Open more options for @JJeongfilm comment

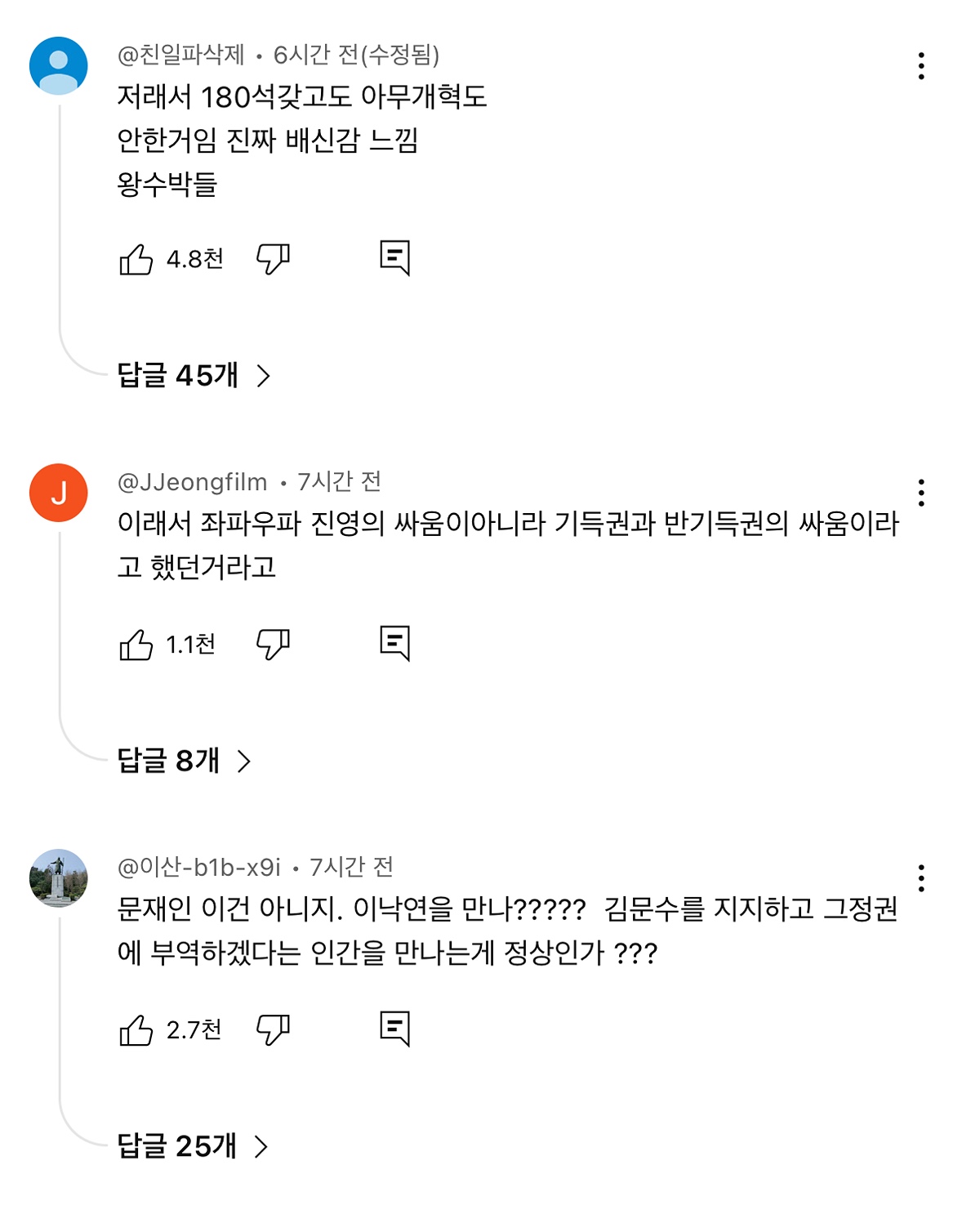pos(921,493)
